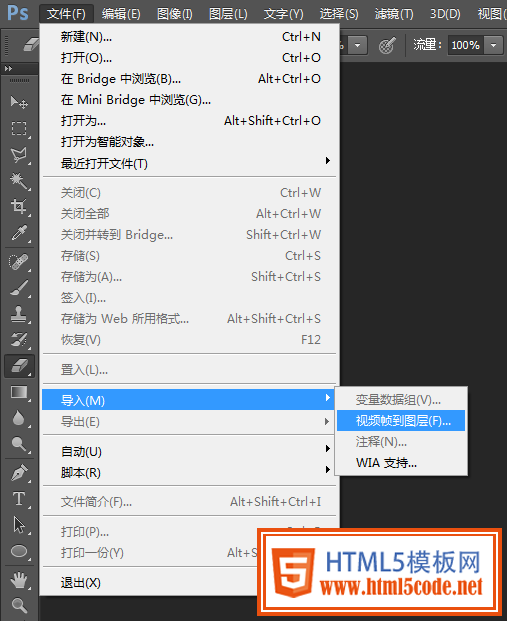
Task: Choose 新建(N)... from File menu
Action: point(189,37)
